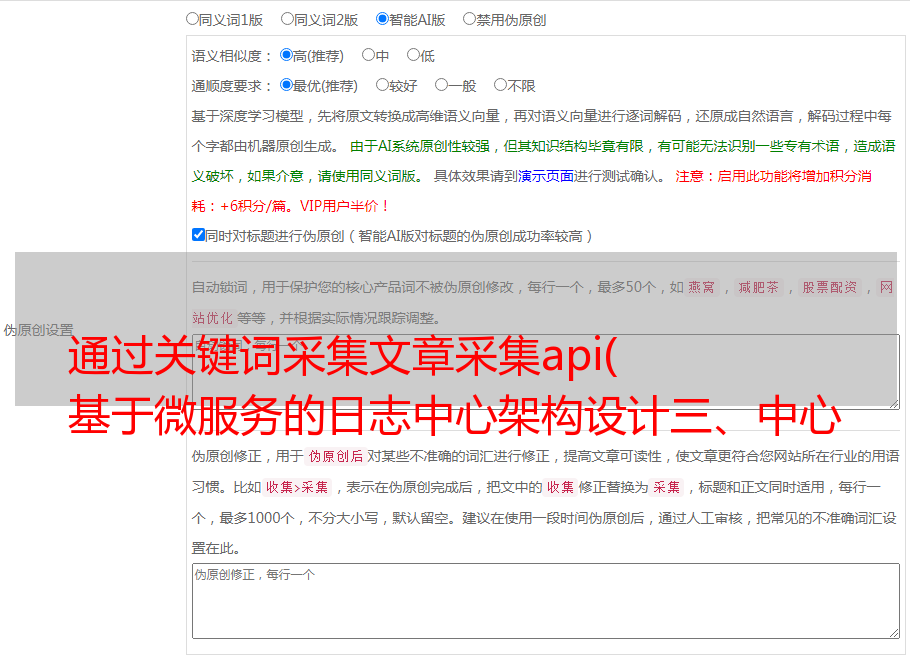Click the 伪原创后 highlighted tag
This screenshot has height=658, width=911.
(x=336, y=456)
